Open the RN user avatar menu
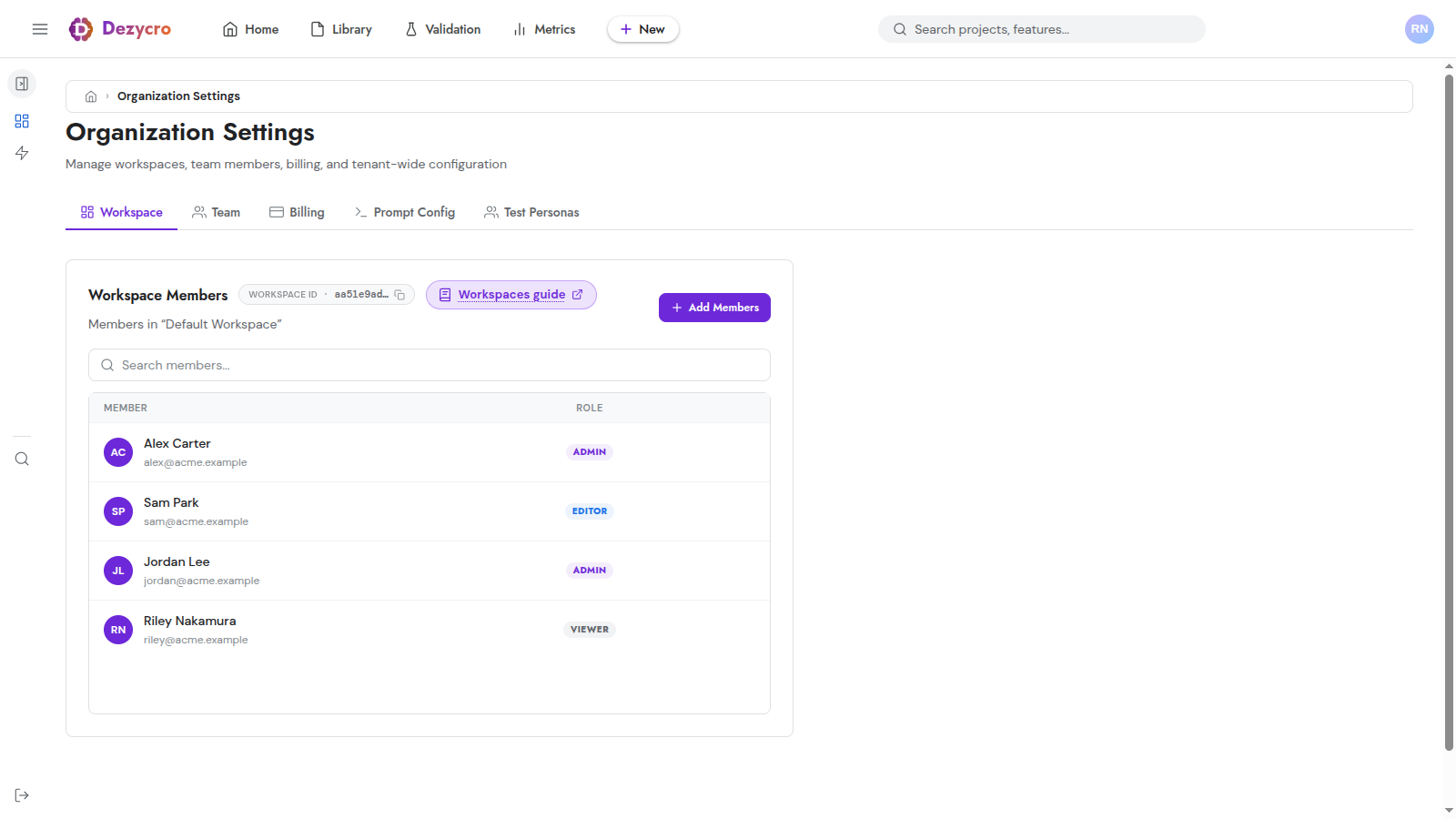1456x819 pixels. point(1420,29)
